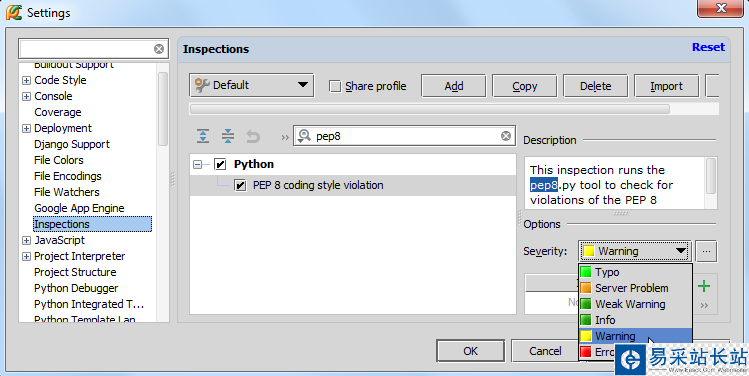Clear the settings sidebar search box
This screenshot has height=376, width=749.
point(159,49)
